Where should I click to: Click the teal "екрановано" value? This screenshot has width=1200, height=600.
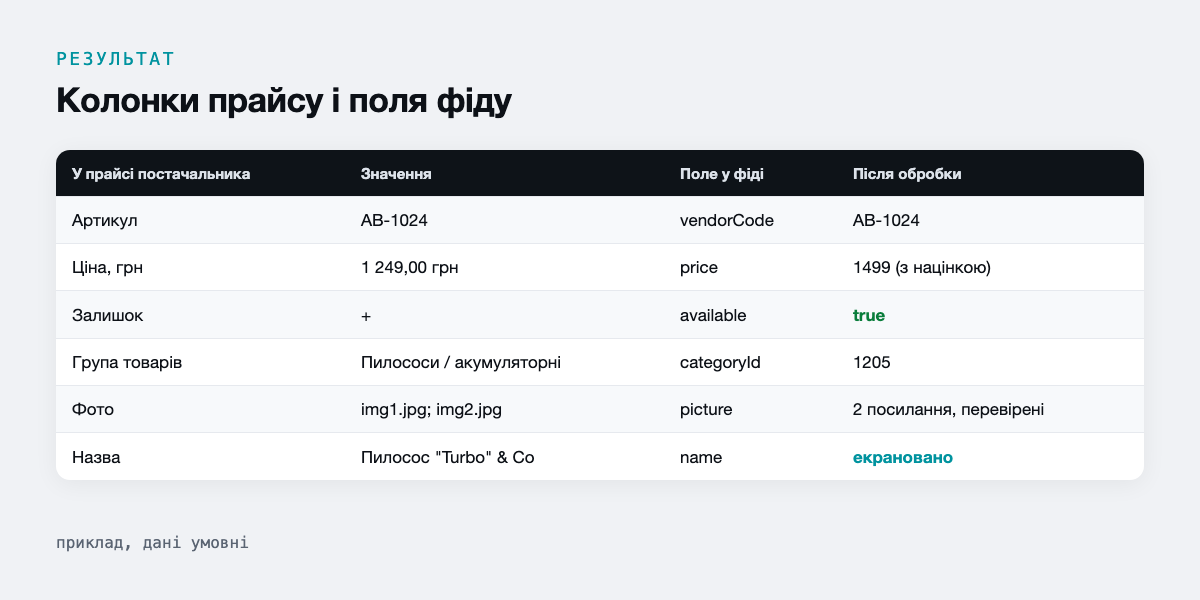coord(902,457)
